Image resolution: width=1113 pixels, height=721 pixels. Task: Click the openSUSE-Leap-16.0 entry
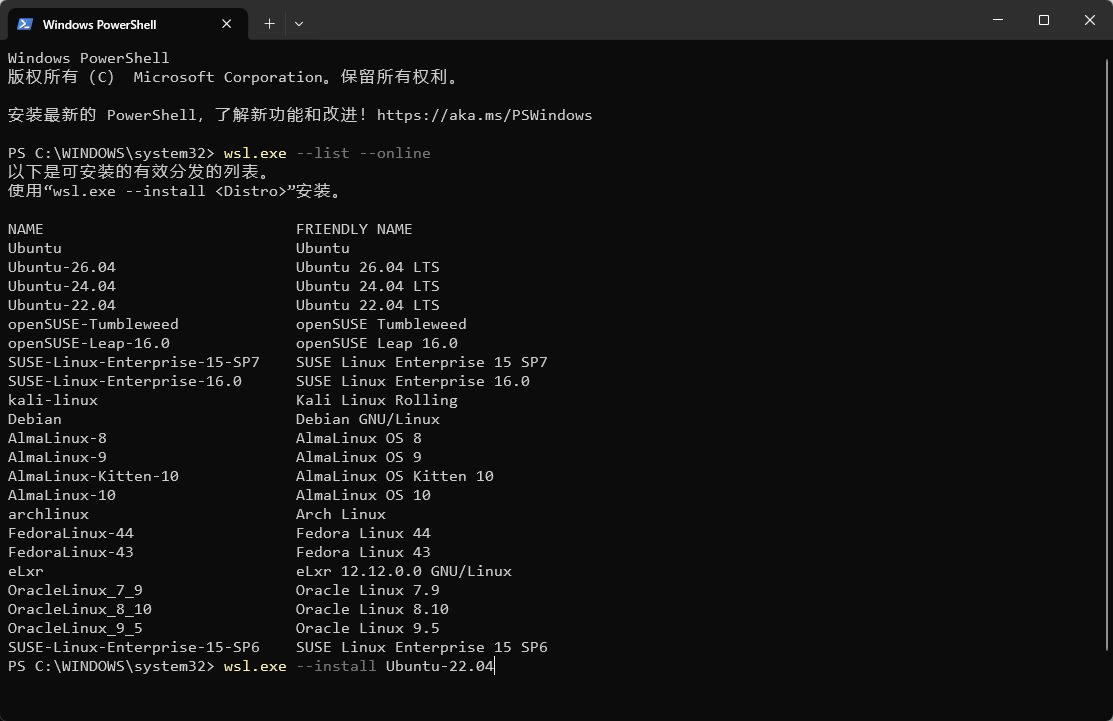click(x=89, y=343)
